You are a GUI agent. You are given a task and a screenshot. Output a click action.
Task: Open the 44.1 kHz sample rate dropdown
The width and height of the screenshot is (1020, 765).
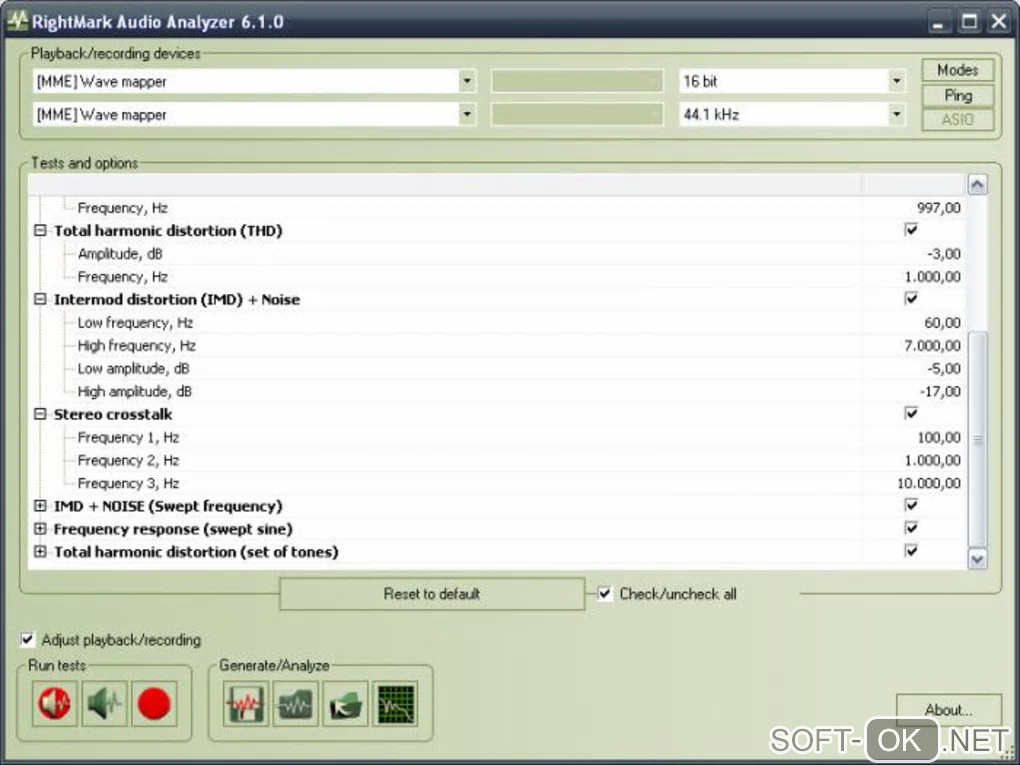896,114
